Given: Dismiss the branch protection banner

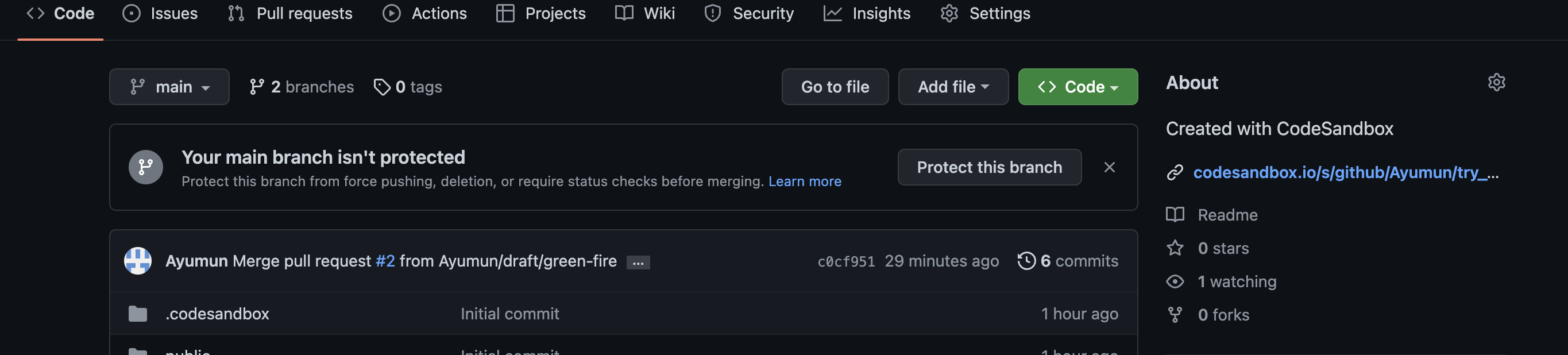Looking at the screenshot, I should click(1109, 167).
